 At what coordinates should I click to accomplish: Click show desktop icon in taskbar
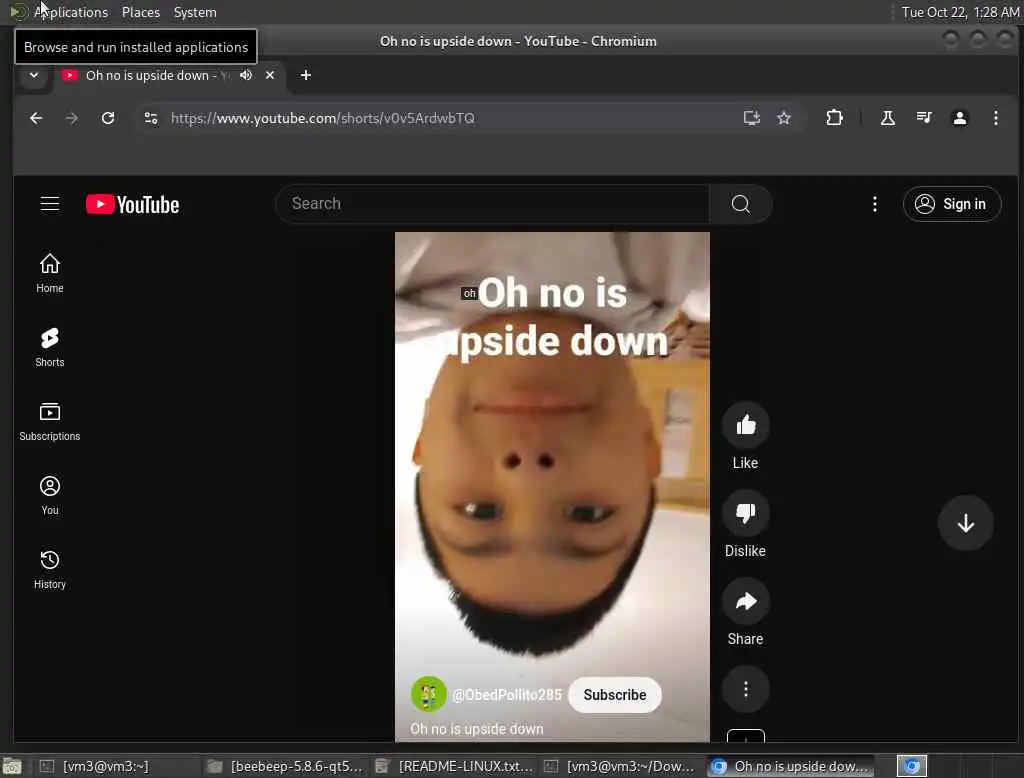tap(12, 766)
